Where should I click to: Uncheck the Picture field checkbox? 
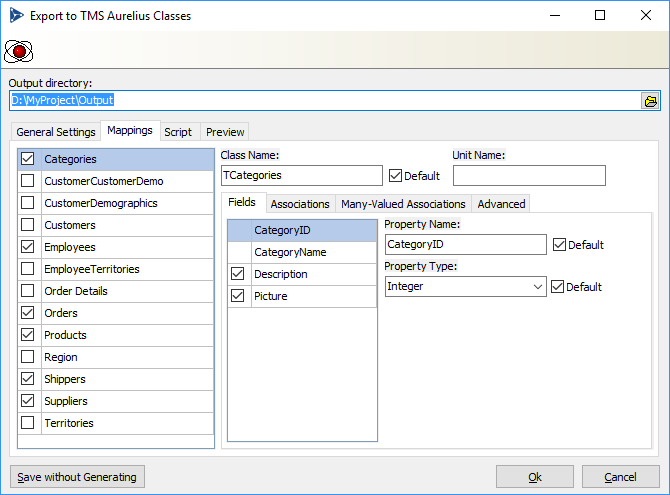[238, 296]
